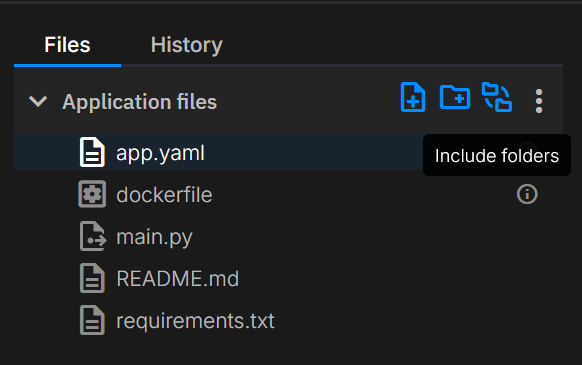Open the History tab
Viewport: 582px width, 365px height.
[187, 45]
